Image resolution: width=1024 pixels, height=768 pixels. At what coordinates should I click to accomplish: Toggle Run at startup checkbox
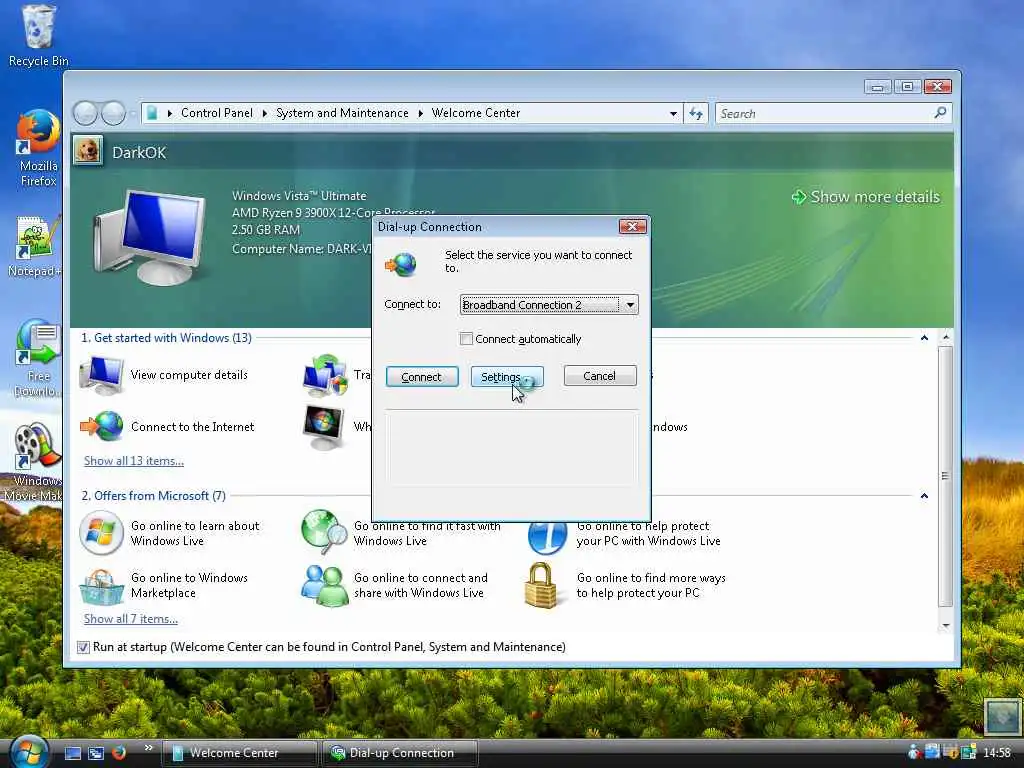coord(83,647)
